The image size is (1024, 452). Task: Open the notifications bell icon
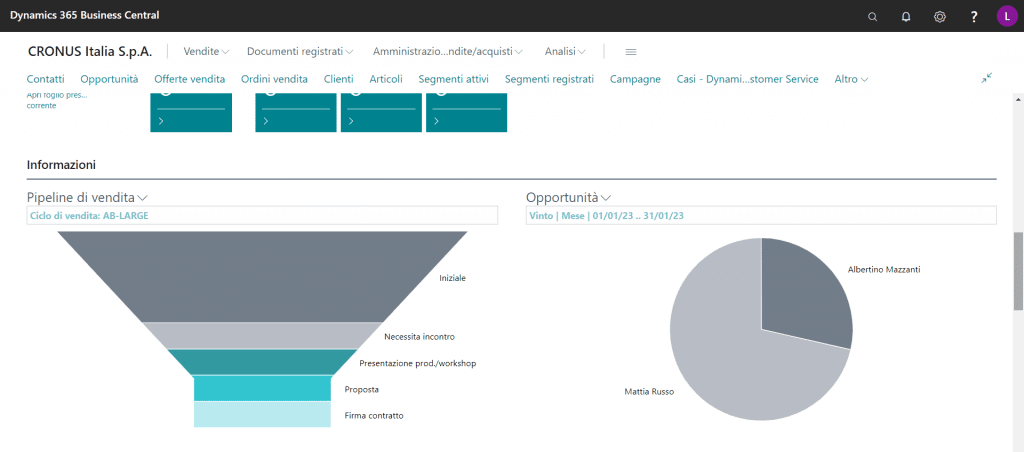click(x=906, y=16)
